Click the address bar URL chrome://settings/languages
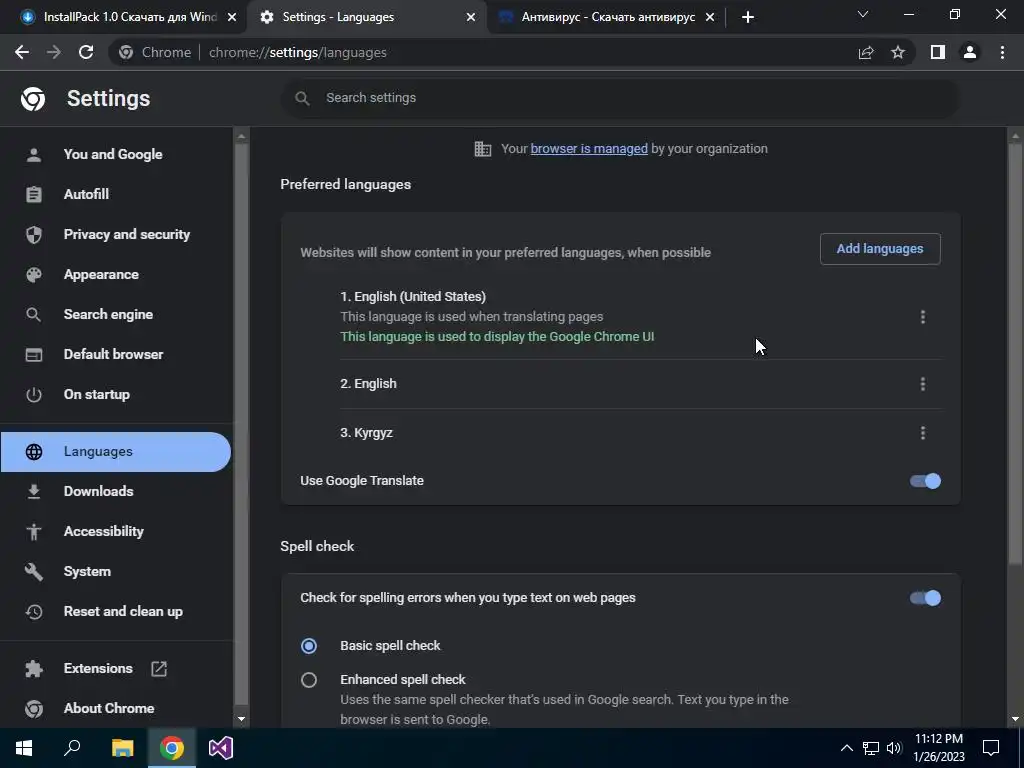Screen dimensions: 1024x768 coord(298,52)
